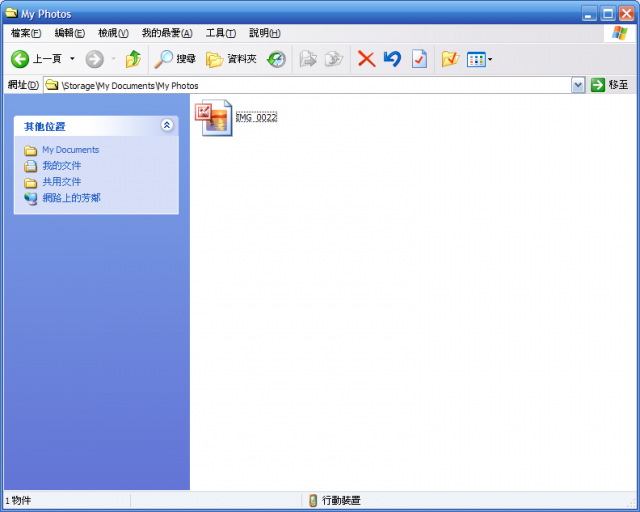Toggle the 資料夾 folders pane
This screenshot has width=640, height=512.
(231, 60)
